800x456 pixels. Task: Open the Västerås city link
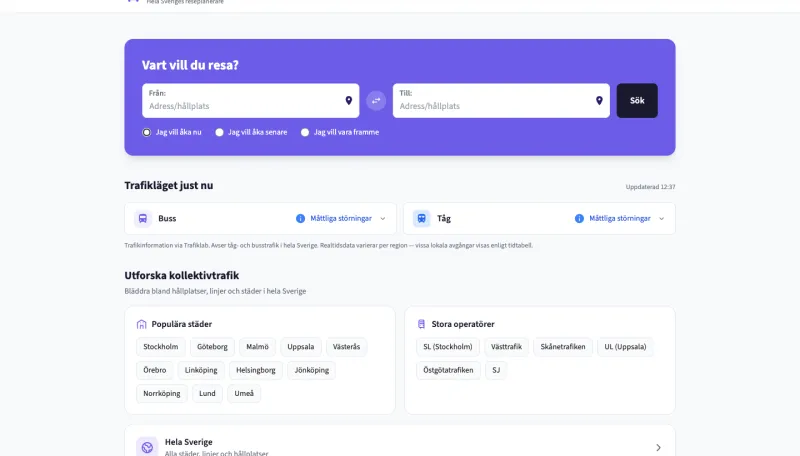[x=346, y=347]
